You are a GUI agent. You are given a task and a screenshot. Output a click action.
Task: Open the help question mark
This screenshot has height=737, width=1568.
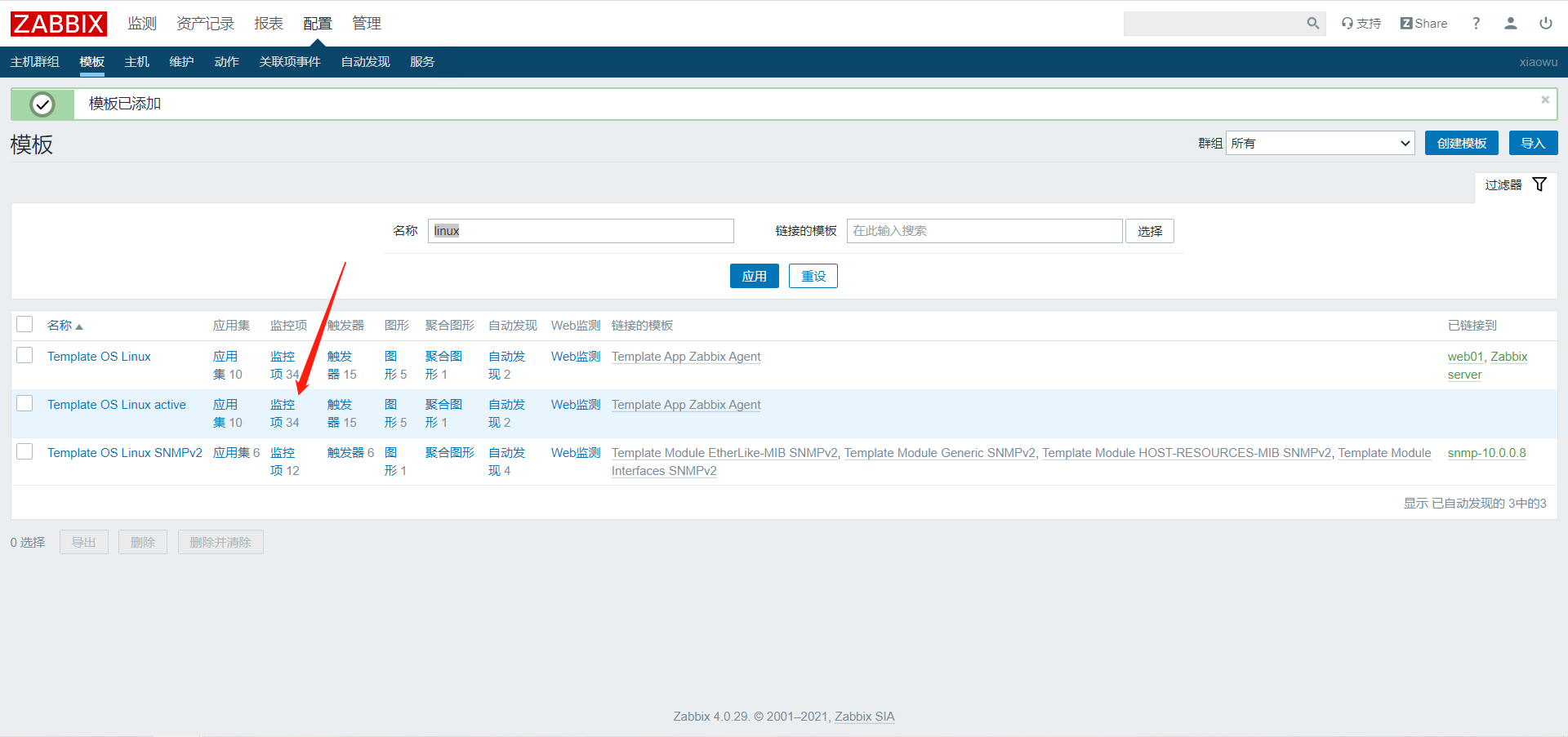click(1476, 24)
